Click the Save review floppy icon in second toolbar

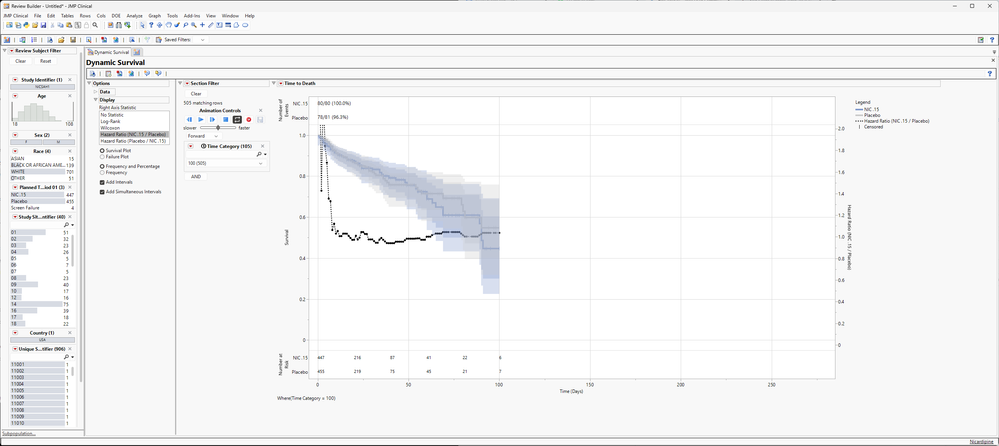[73, 40]
